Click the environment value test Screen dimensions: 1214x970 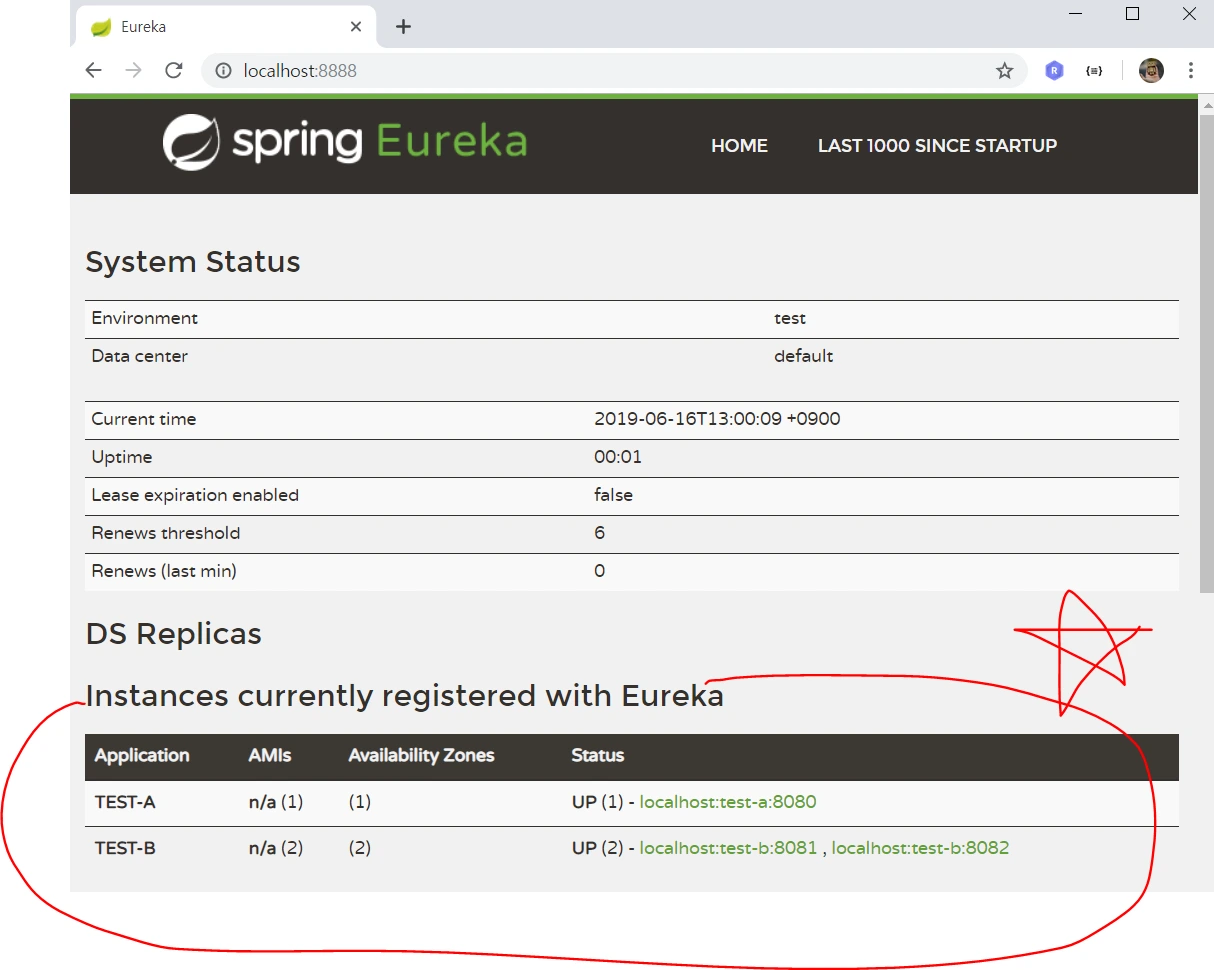tap(790, 319)
